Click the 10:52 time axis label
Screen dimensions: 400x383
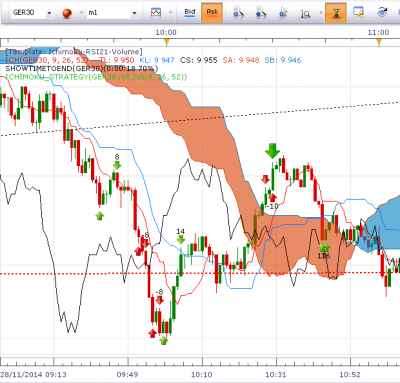[350, 375]
